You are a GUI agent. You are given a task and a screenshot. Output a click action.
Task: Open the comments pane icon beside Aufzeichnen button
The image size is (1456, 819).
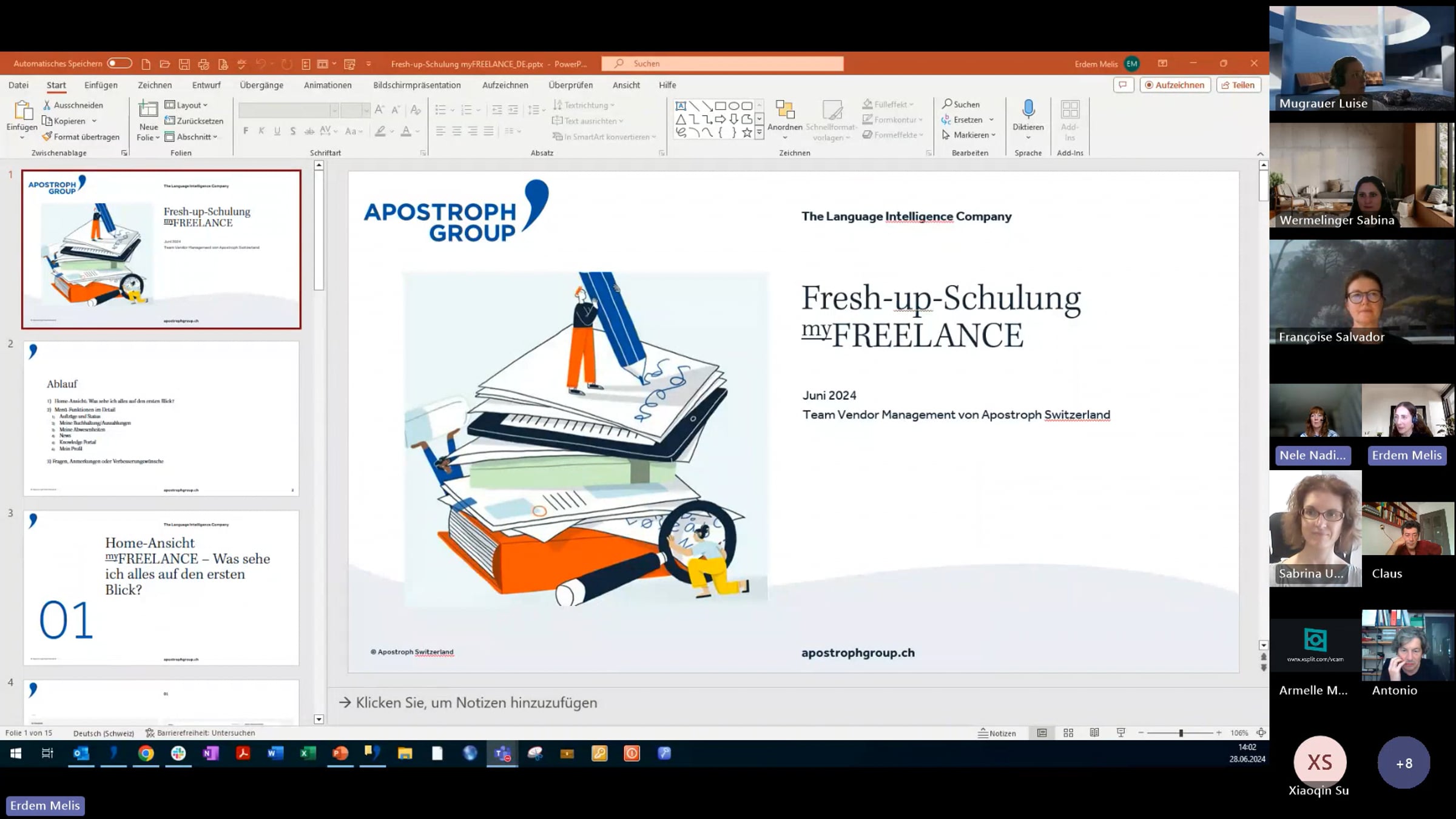(1123, 85)
